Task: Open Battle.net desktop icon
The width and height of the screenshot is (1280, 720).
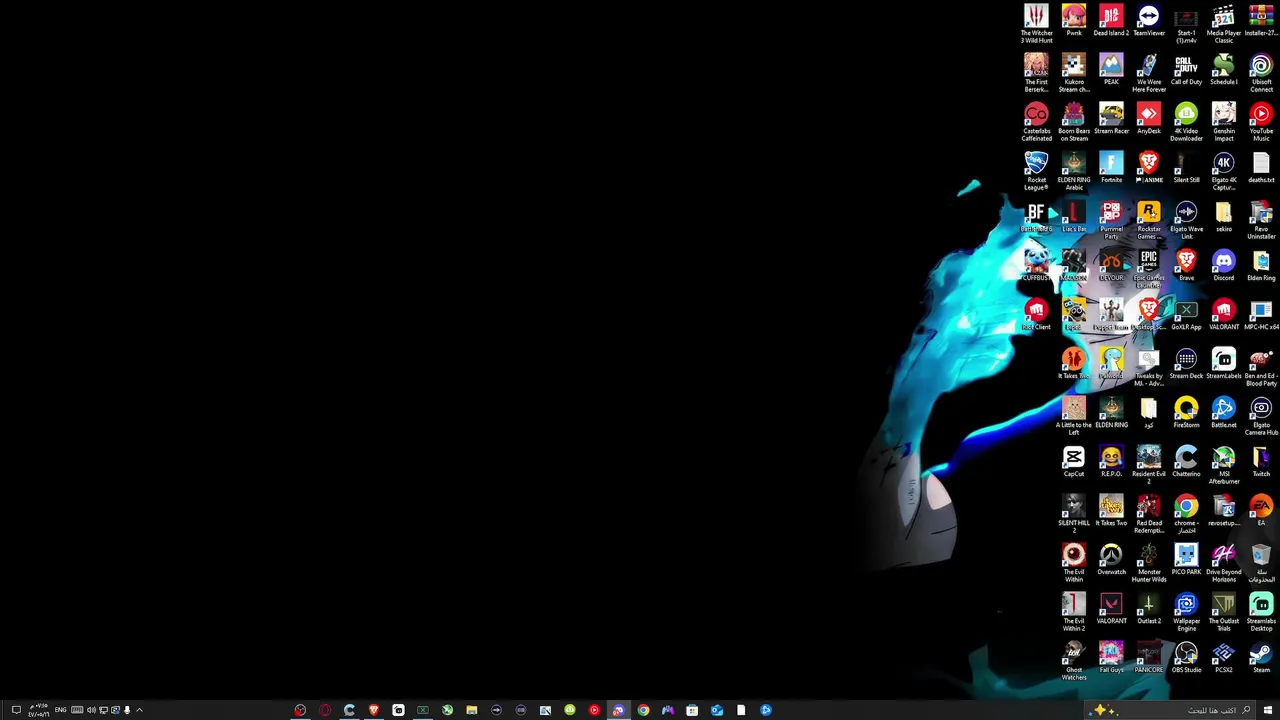Action: [x=1223, y=413]
